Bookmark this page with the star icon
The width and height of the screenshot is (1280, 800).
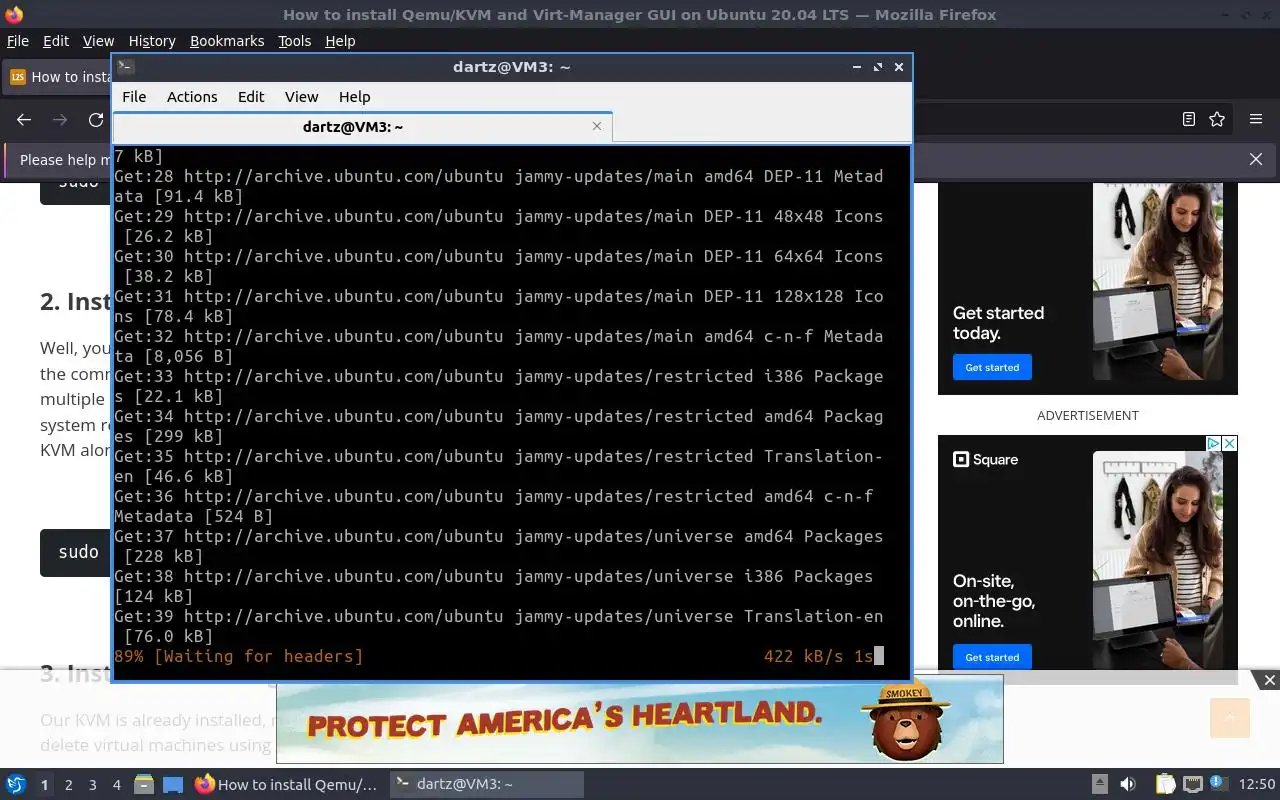click(1217, 119)
